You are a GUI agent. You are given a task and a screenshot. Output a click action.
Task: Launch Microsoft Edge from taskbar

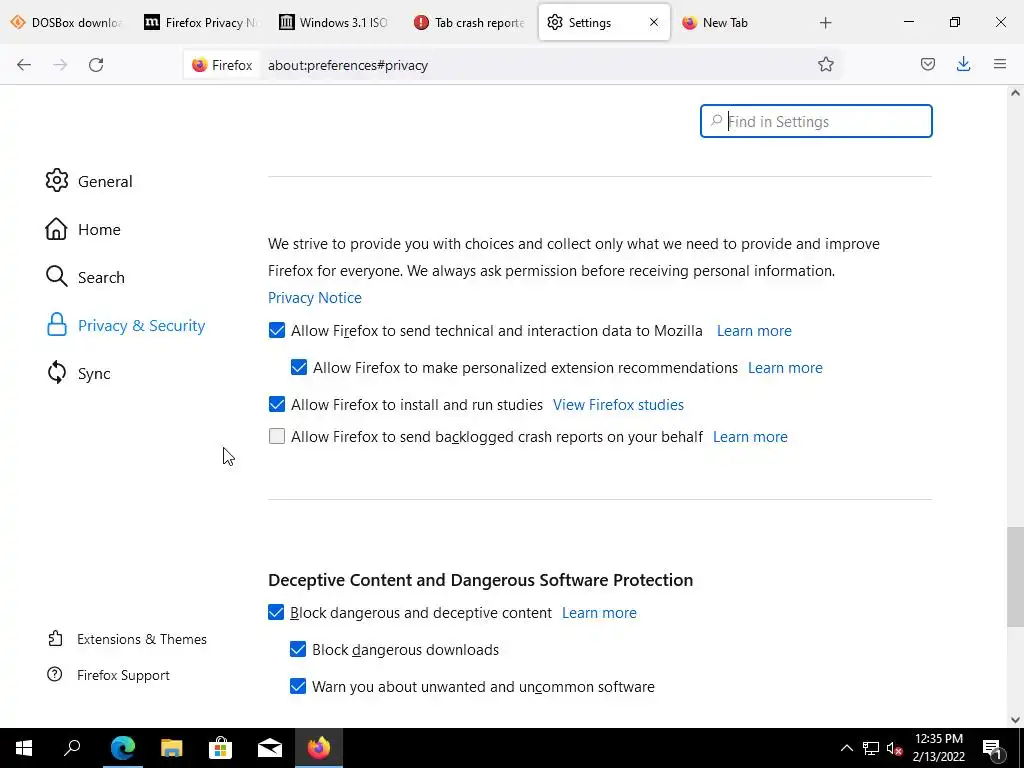point(122,748)
